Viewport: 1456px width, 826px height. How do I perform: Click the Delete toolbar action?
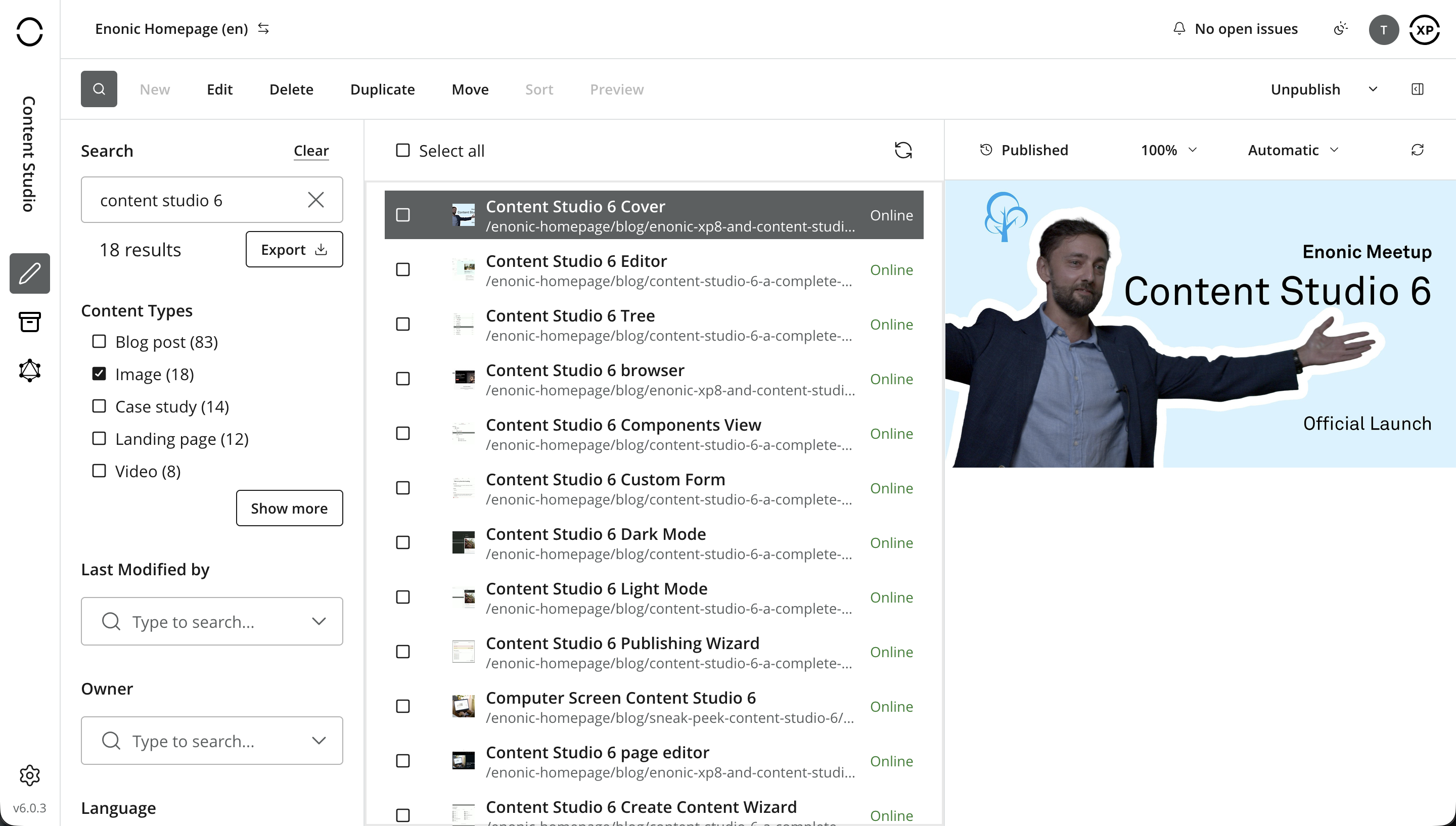tap(291, 89)
